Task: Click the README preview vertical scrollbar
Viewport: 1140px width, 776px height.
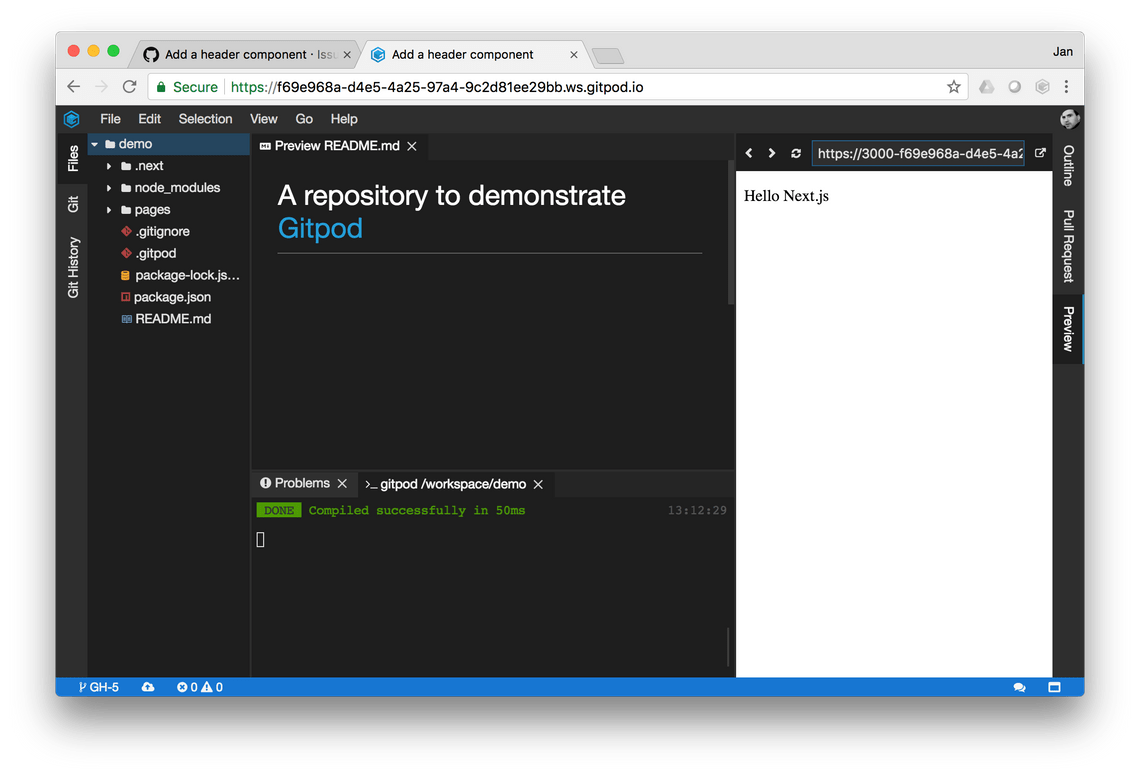Action: pos(731,233)
